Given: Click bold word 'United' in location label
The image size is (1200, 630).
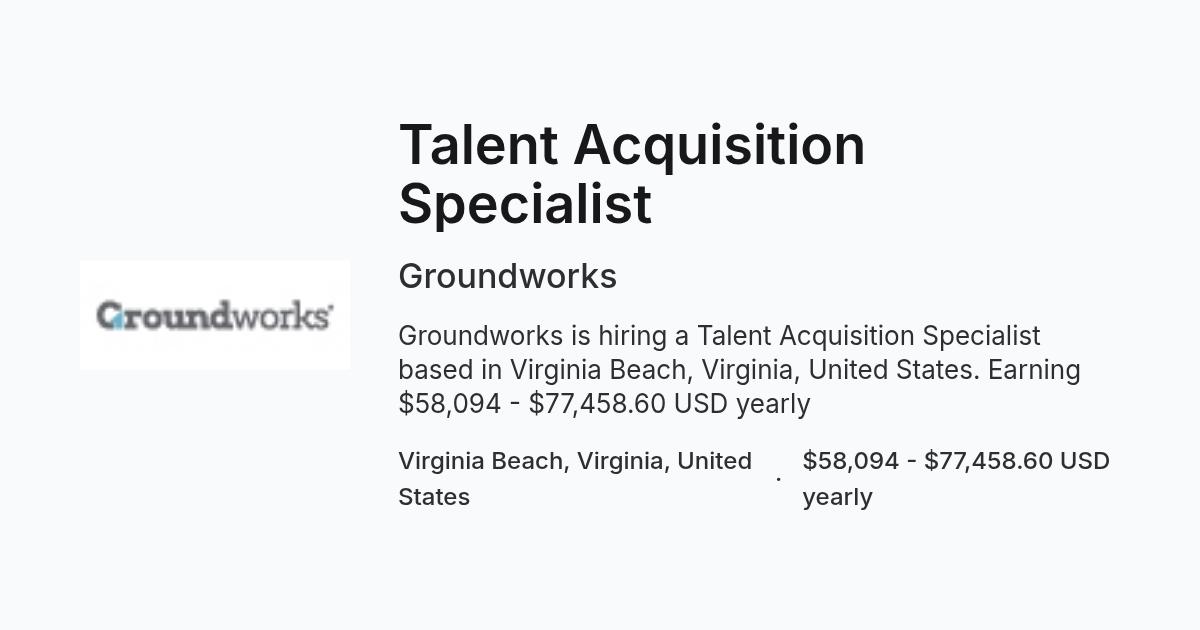Looking at the screenshot, I should click(714, 461).
